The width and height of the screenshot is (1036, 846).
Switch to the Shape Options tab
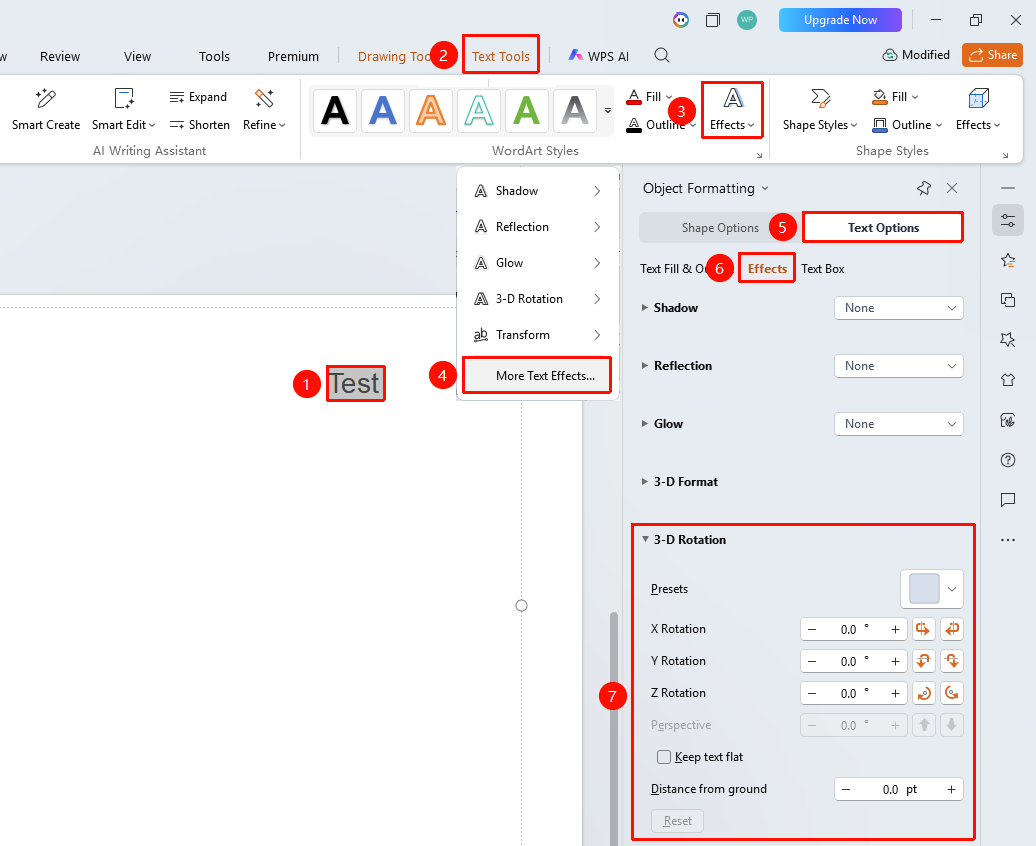(720, 228)
